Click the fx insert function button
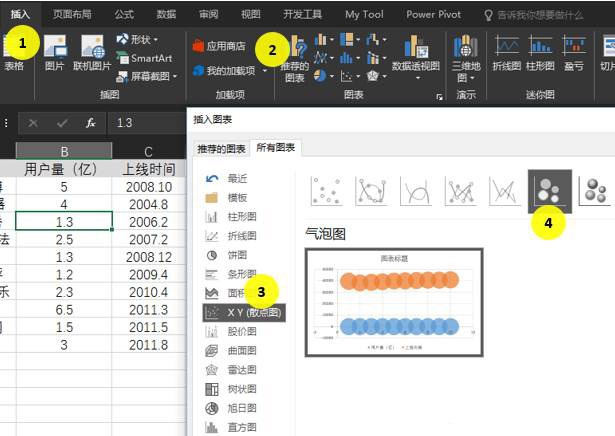Image resolution: width=615 pixels, height=436 pixels. 90,123
